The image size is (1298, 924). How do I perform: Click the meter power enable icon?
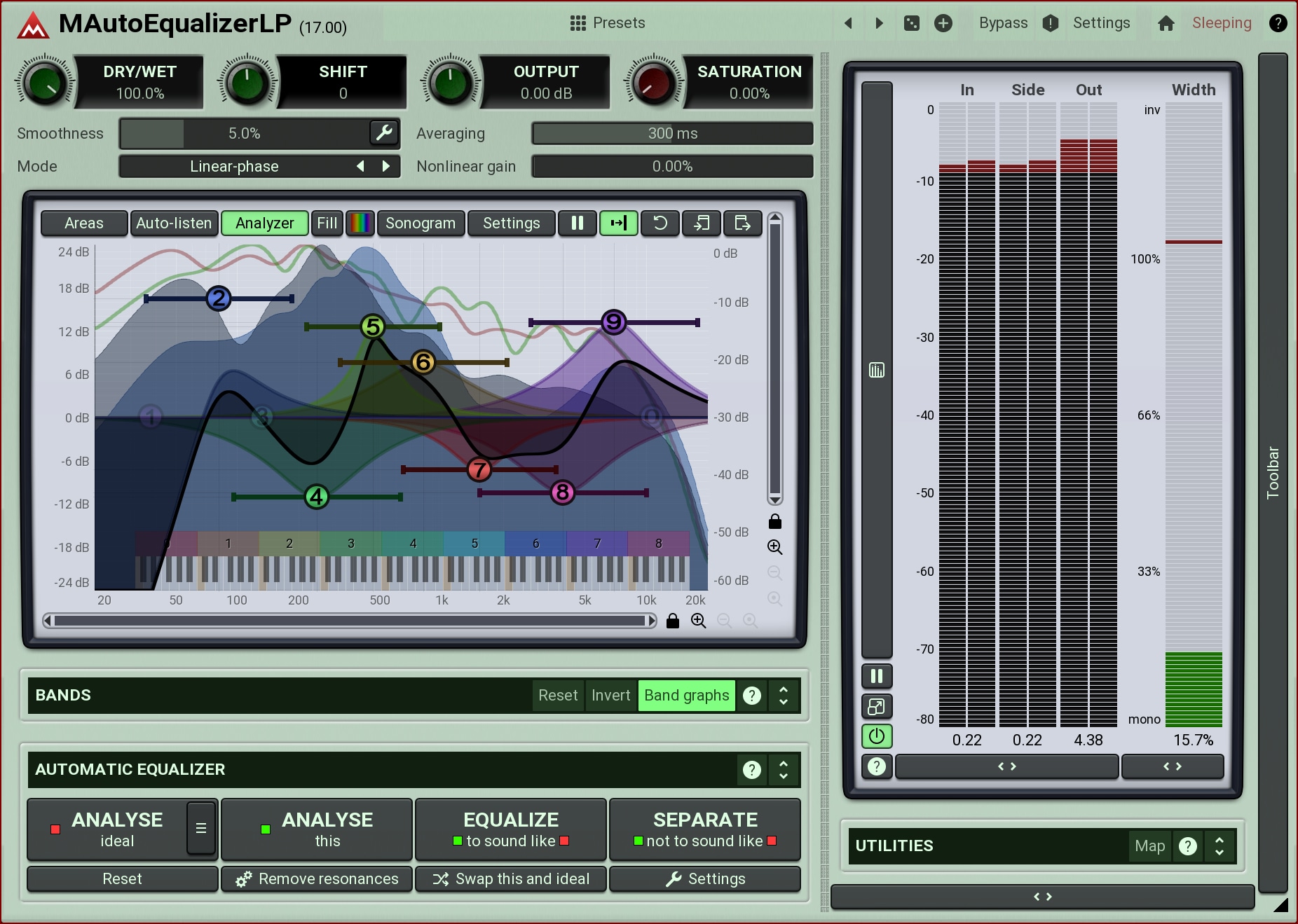point(876,736)
